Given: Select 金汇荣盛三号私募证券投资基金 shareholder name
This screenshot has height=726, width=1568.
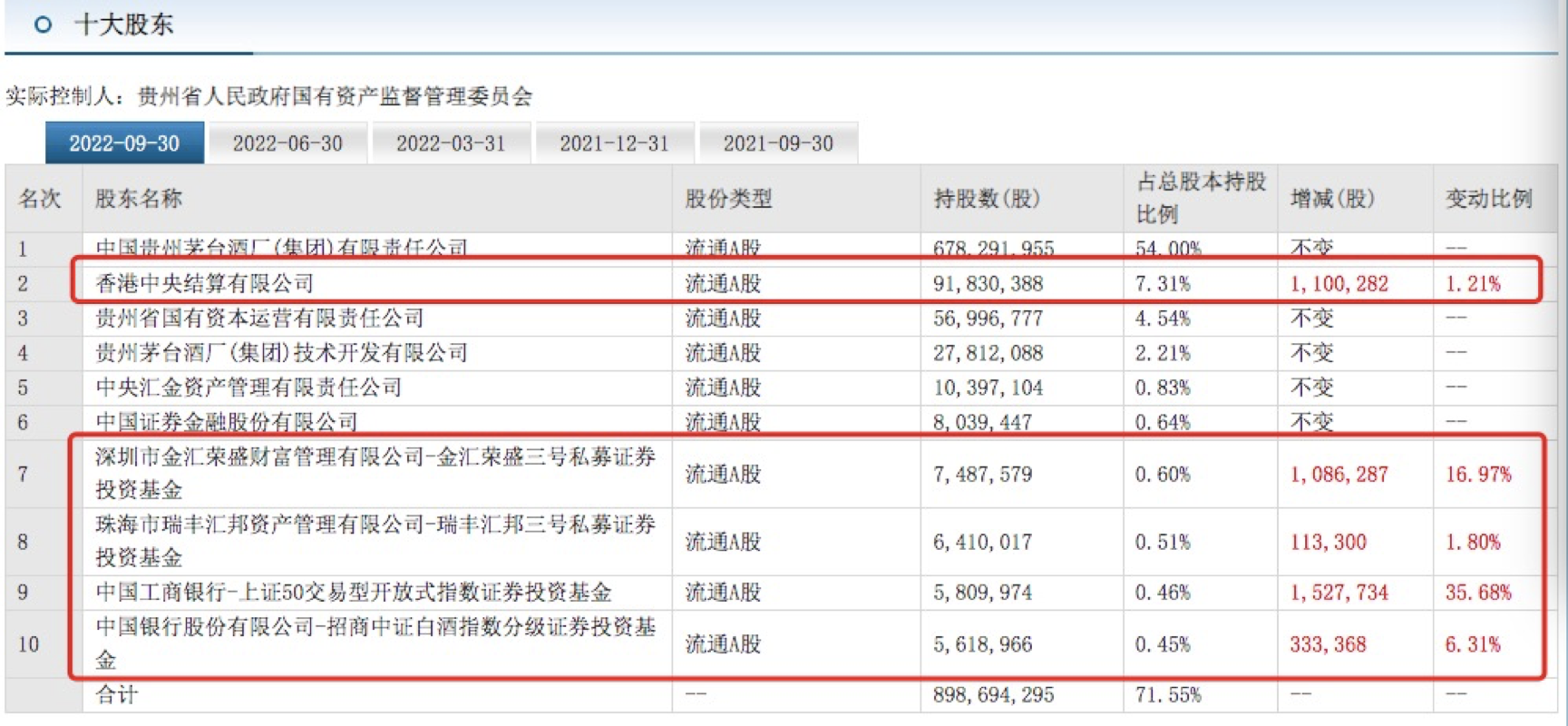Looking at the screenshot, I should 375,473.
